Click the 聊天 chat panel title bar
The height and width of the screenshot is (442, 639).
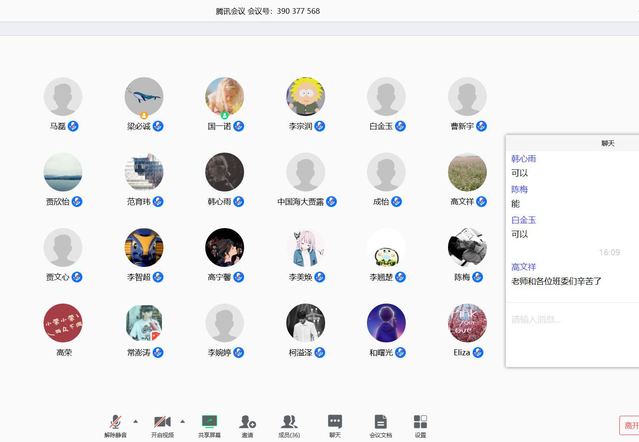(571, 143)
